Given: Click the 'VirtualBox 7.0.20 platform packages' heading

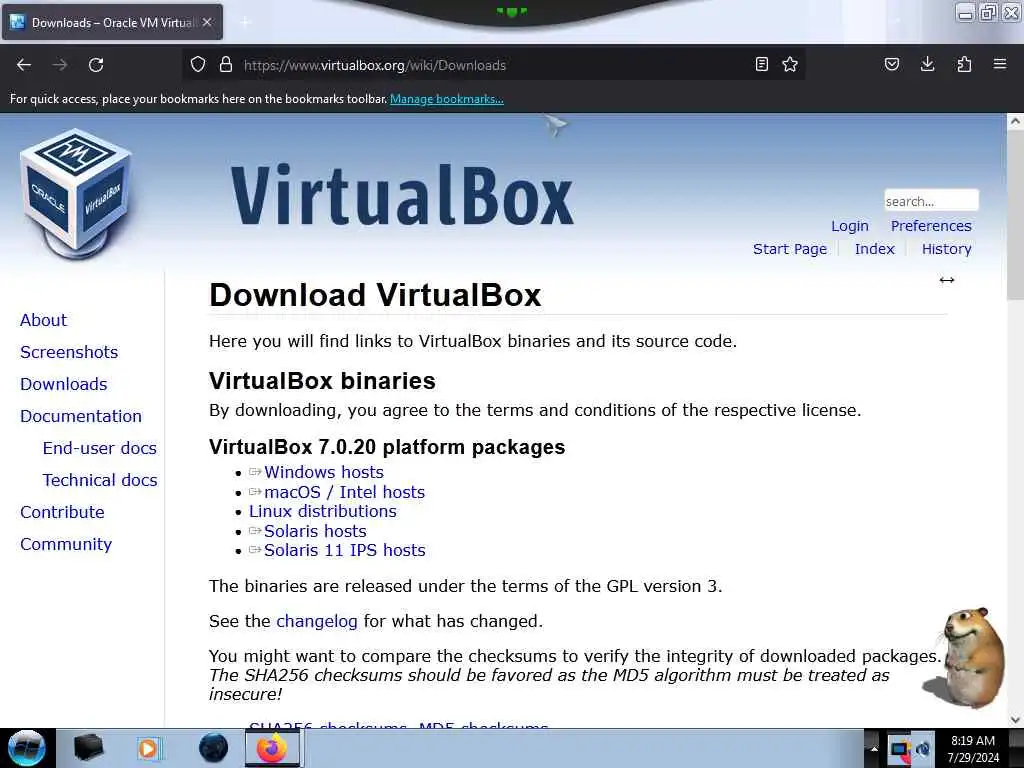Looking at the screenshot, I should pos(387,447).
